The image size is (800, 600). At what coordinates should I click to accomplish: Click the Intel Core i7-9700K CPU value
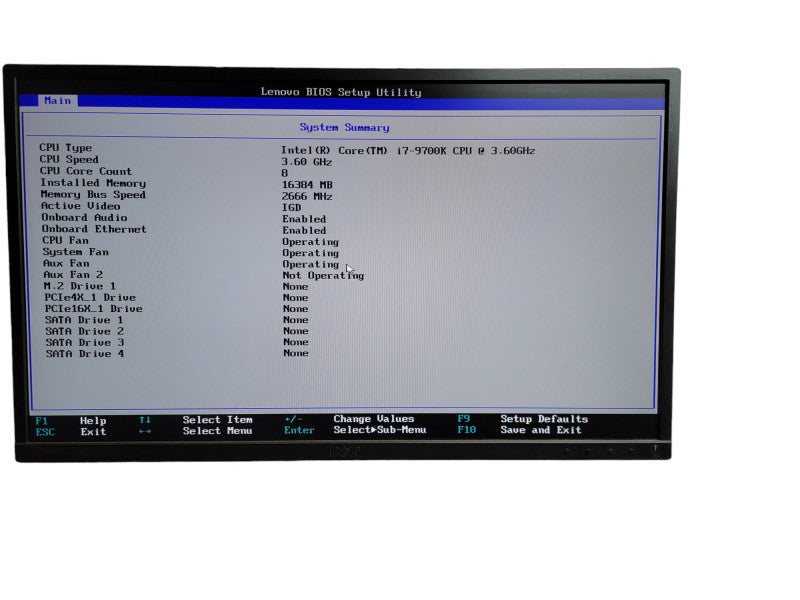coord(408,151)
